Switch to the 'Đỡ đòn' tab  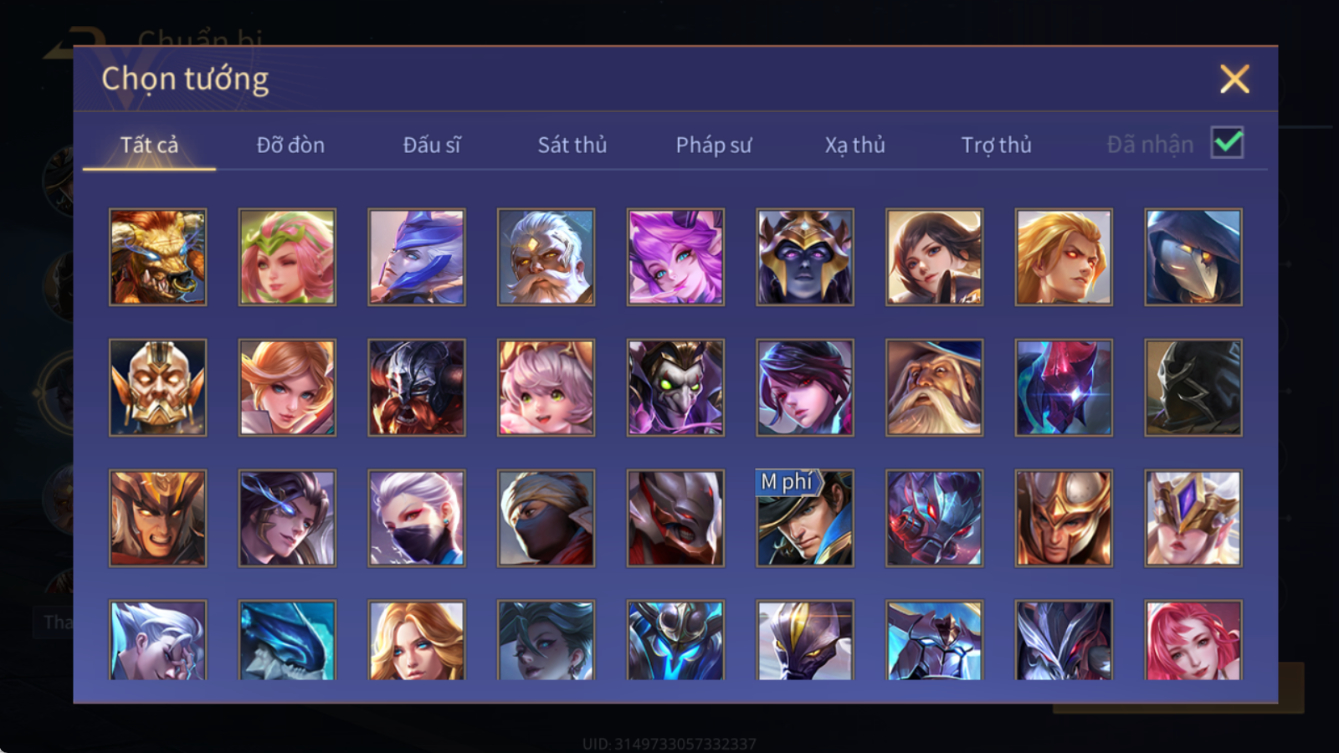pyautogui.click(x=290, y=145)
